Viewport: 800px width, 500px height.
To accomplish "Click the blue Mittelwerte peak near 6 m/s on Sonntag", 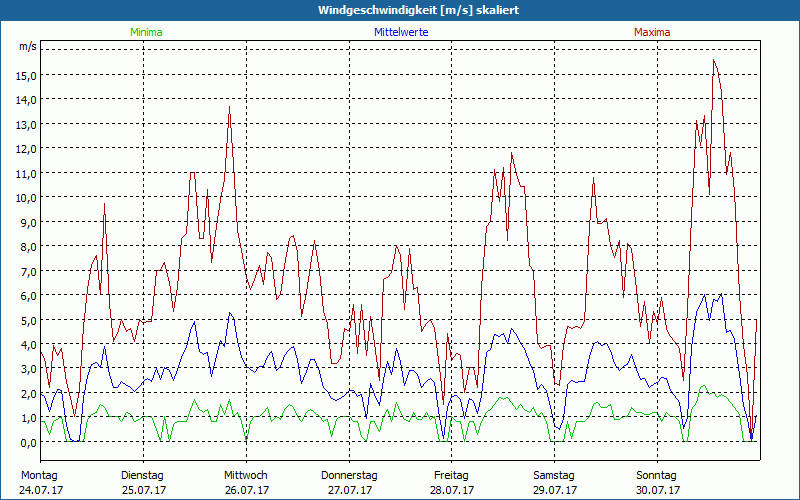I will 721,294.
